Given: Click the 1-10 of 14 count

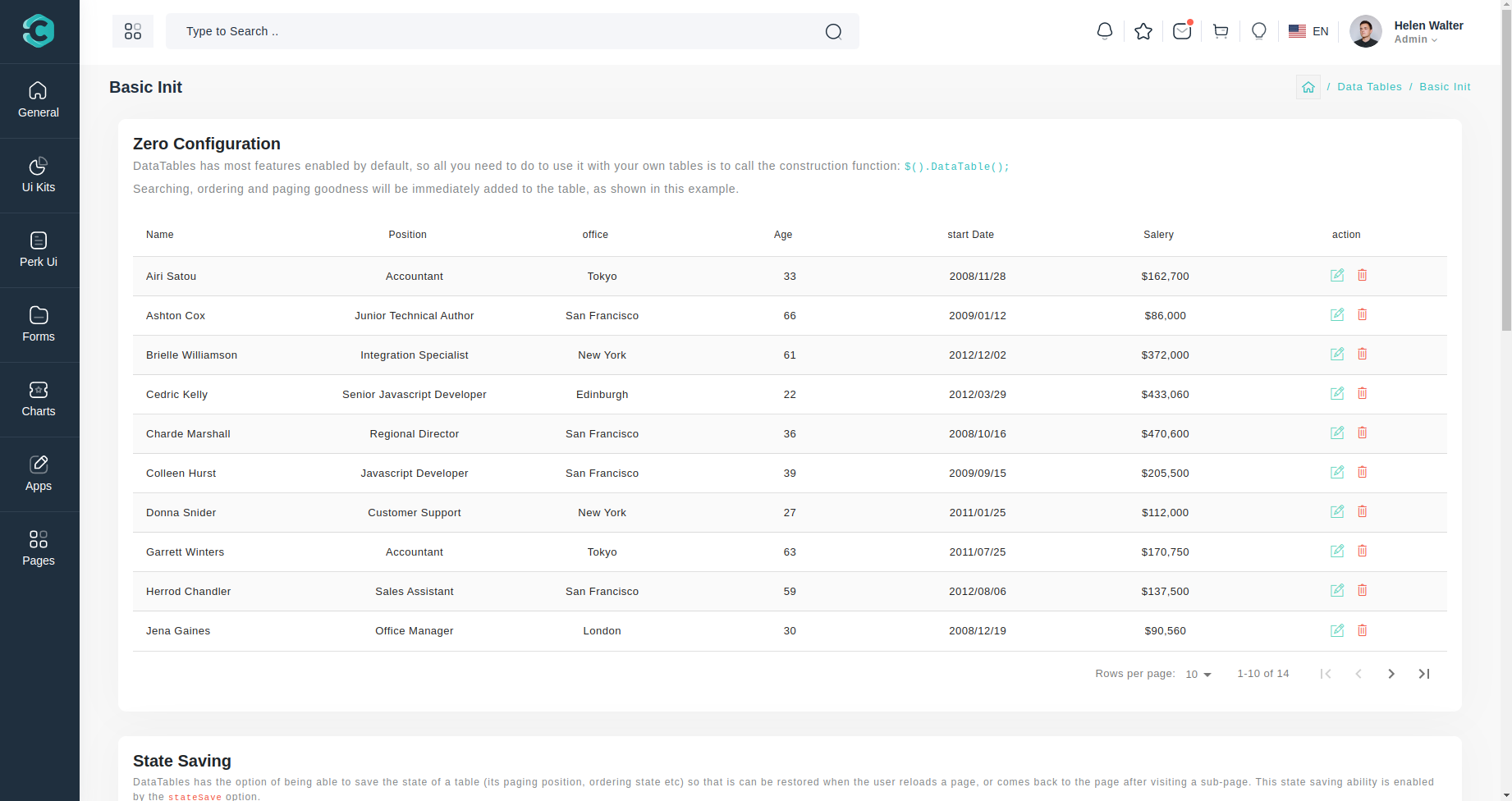Looking at the screenshot, I should tap(1263, 674).
